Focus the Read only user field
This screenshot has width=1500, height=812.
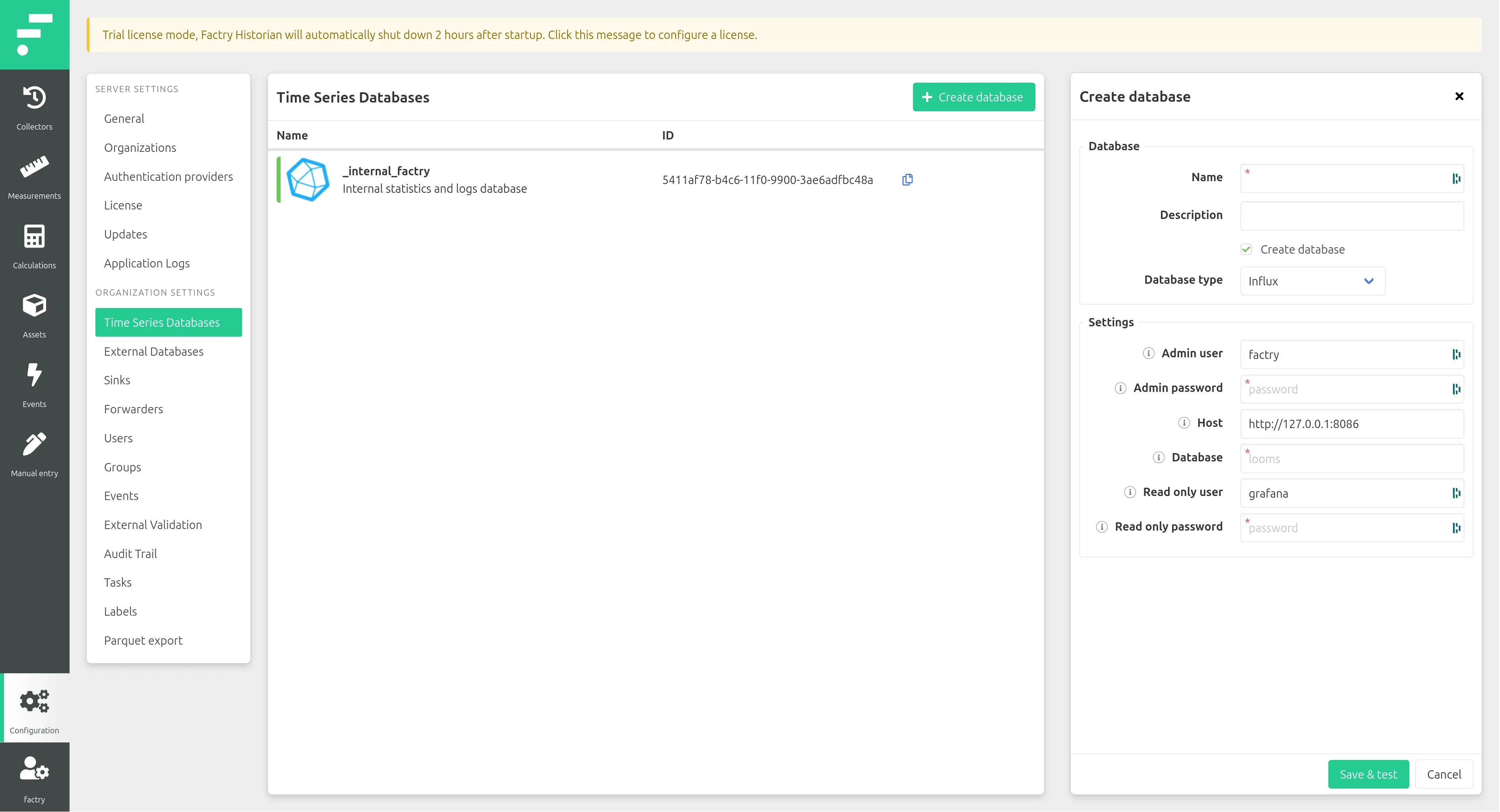tap(1351, 493)
